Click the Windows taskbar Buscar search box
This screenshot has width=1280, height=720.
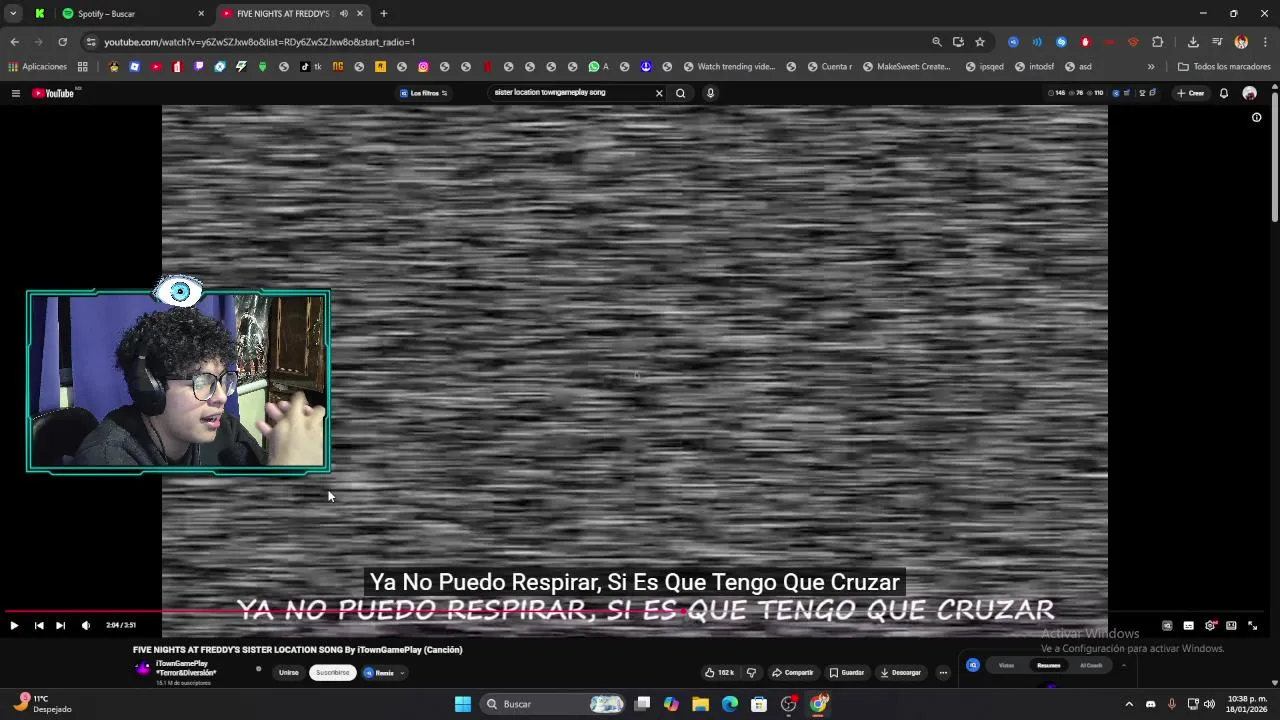[x=554, y=704]
